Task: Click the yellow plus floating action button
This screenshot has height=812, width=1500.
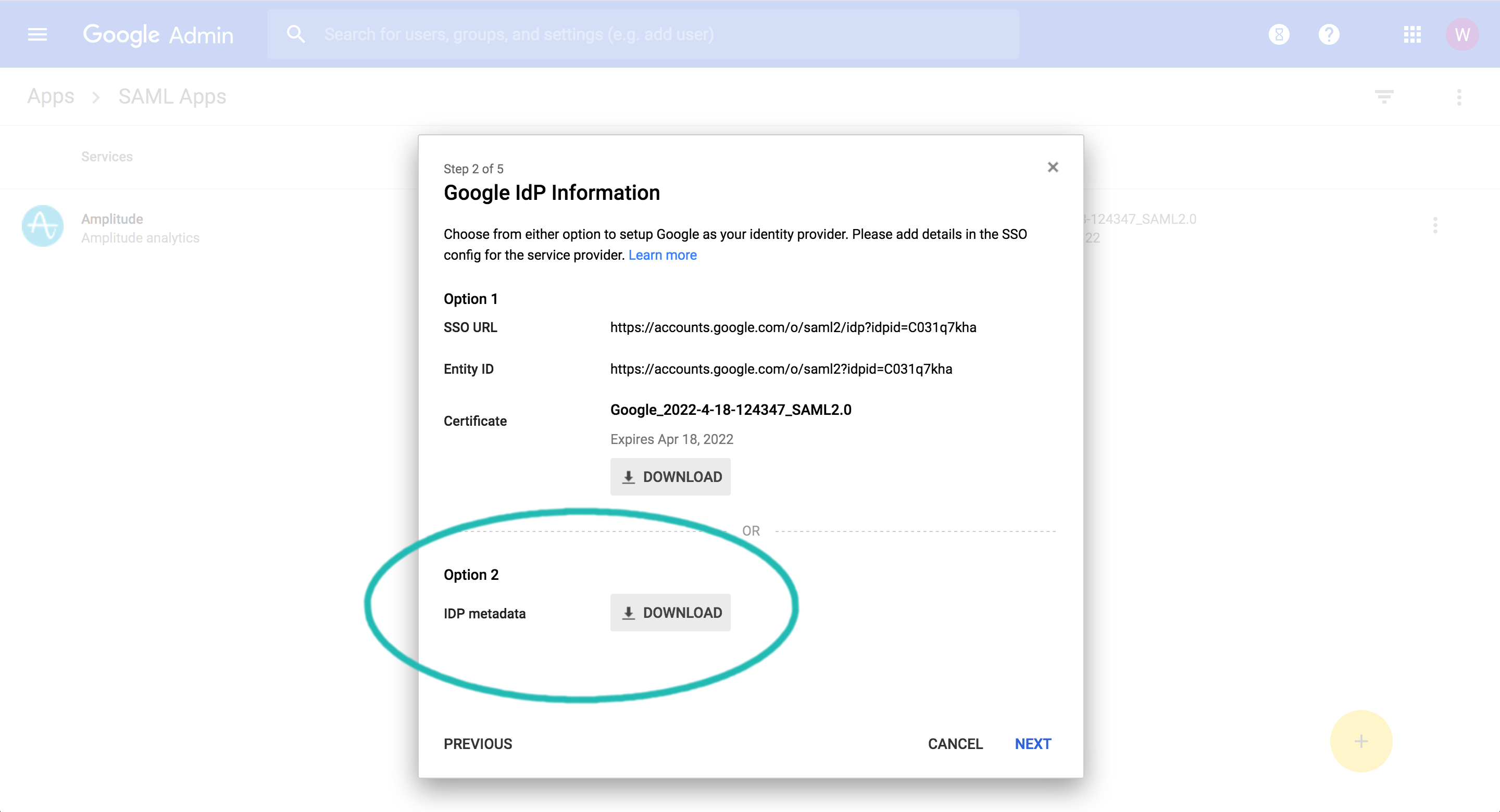Action: click(x=1361, y=740)
